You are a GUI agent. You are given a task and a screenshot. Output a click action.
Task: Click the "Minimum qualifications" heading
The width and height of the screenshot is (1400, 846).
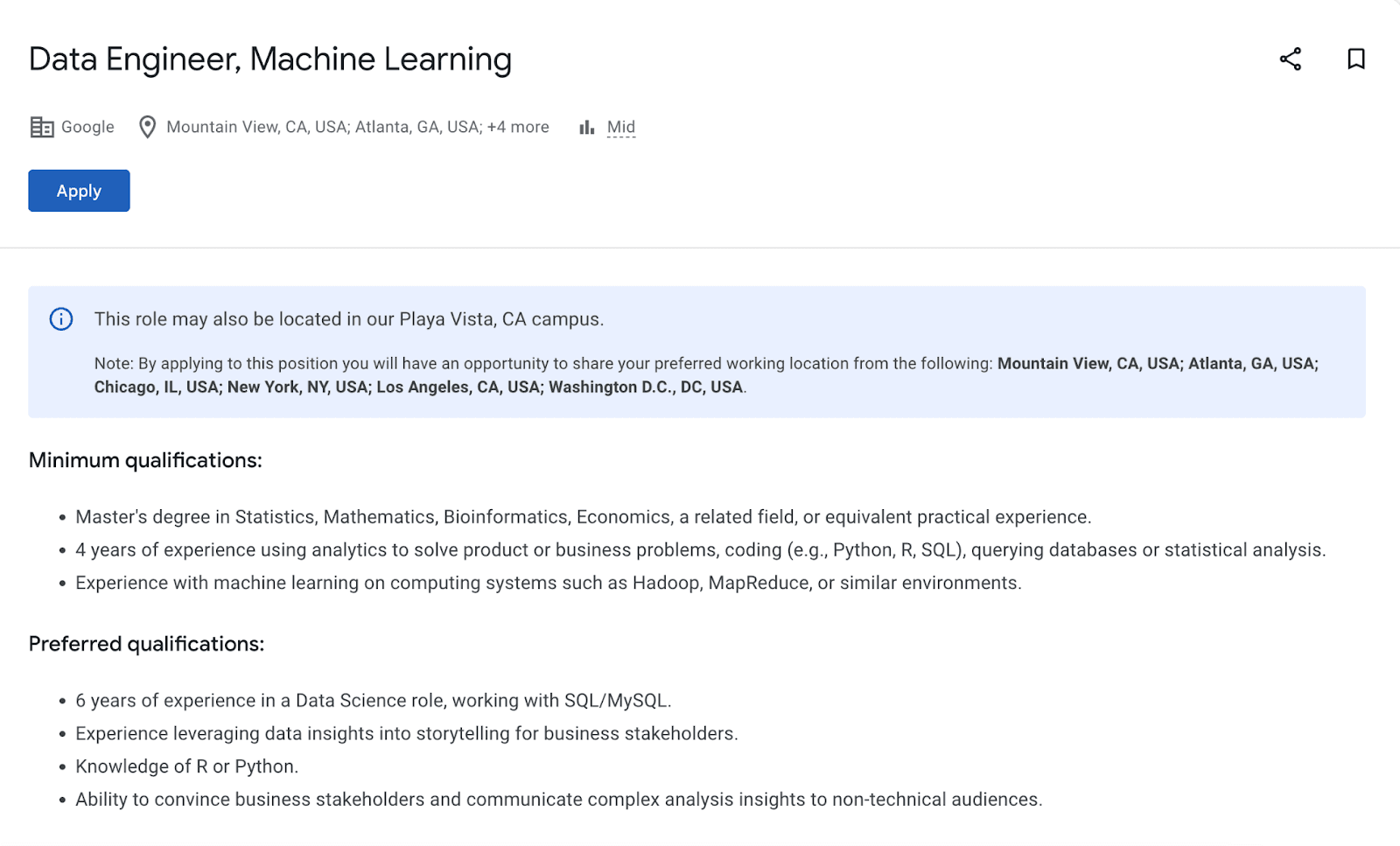[145, 459]
